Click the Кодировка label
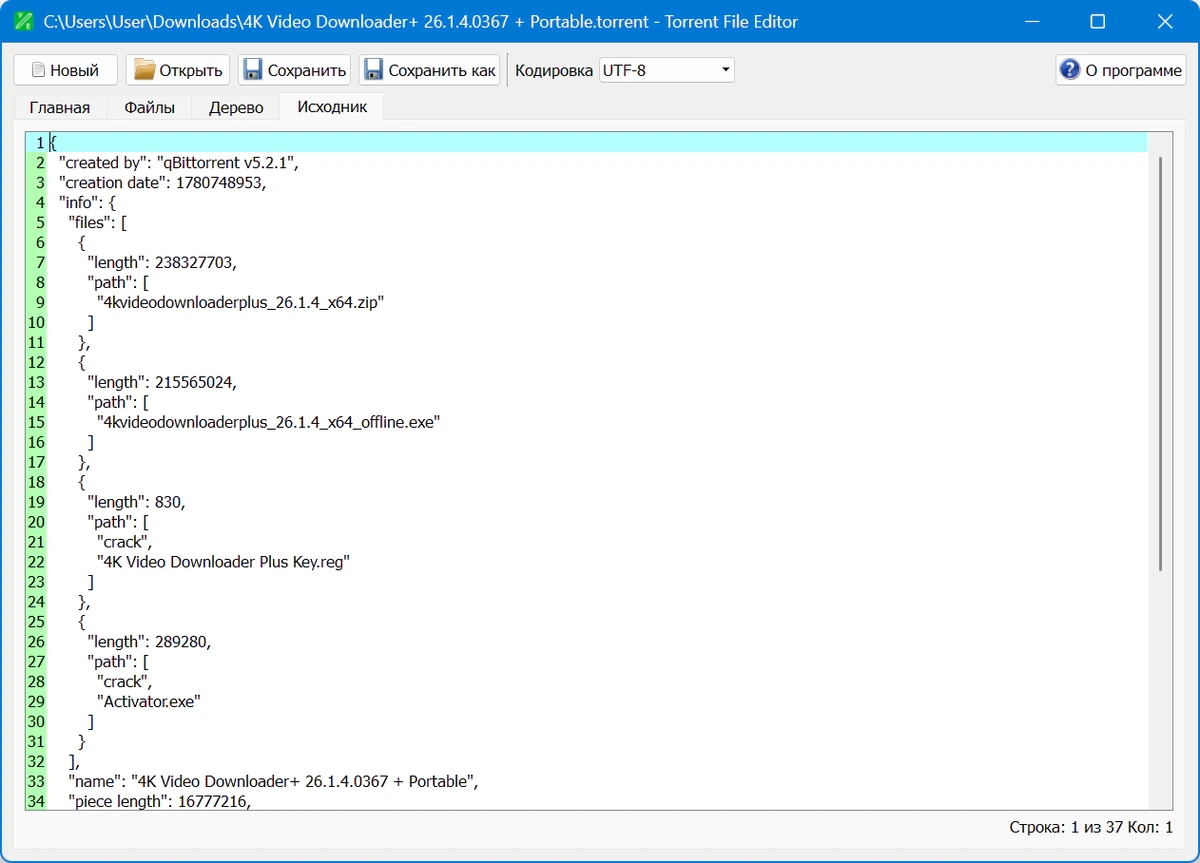 553,70
